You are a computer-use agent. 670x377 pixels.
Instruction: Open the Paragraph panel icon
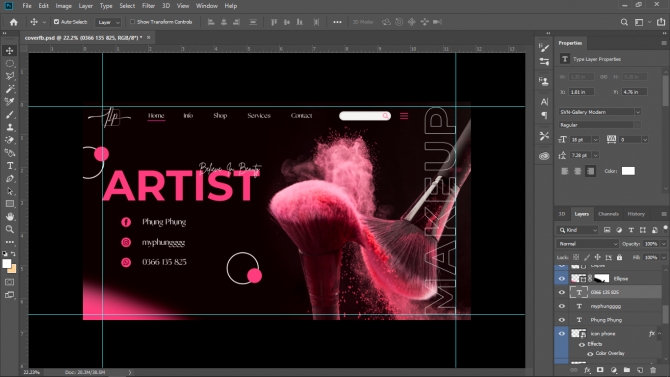pyautogui.click(x=544, y=115)
